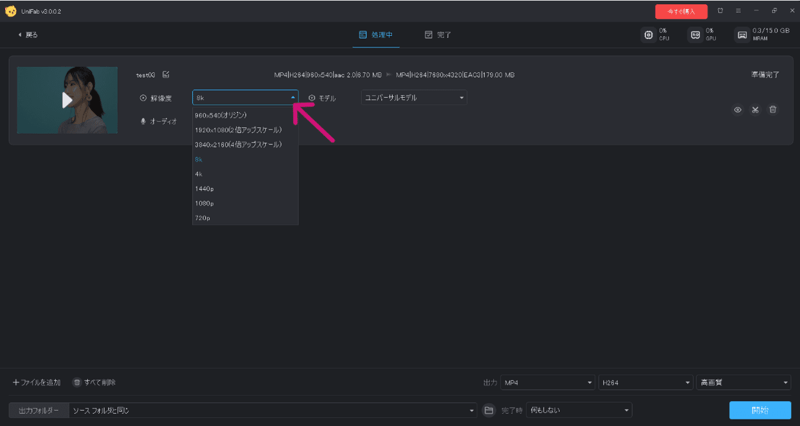Switch to the 完了 tab
This screenshot has height=426, width=800.
tap(437, 35)
